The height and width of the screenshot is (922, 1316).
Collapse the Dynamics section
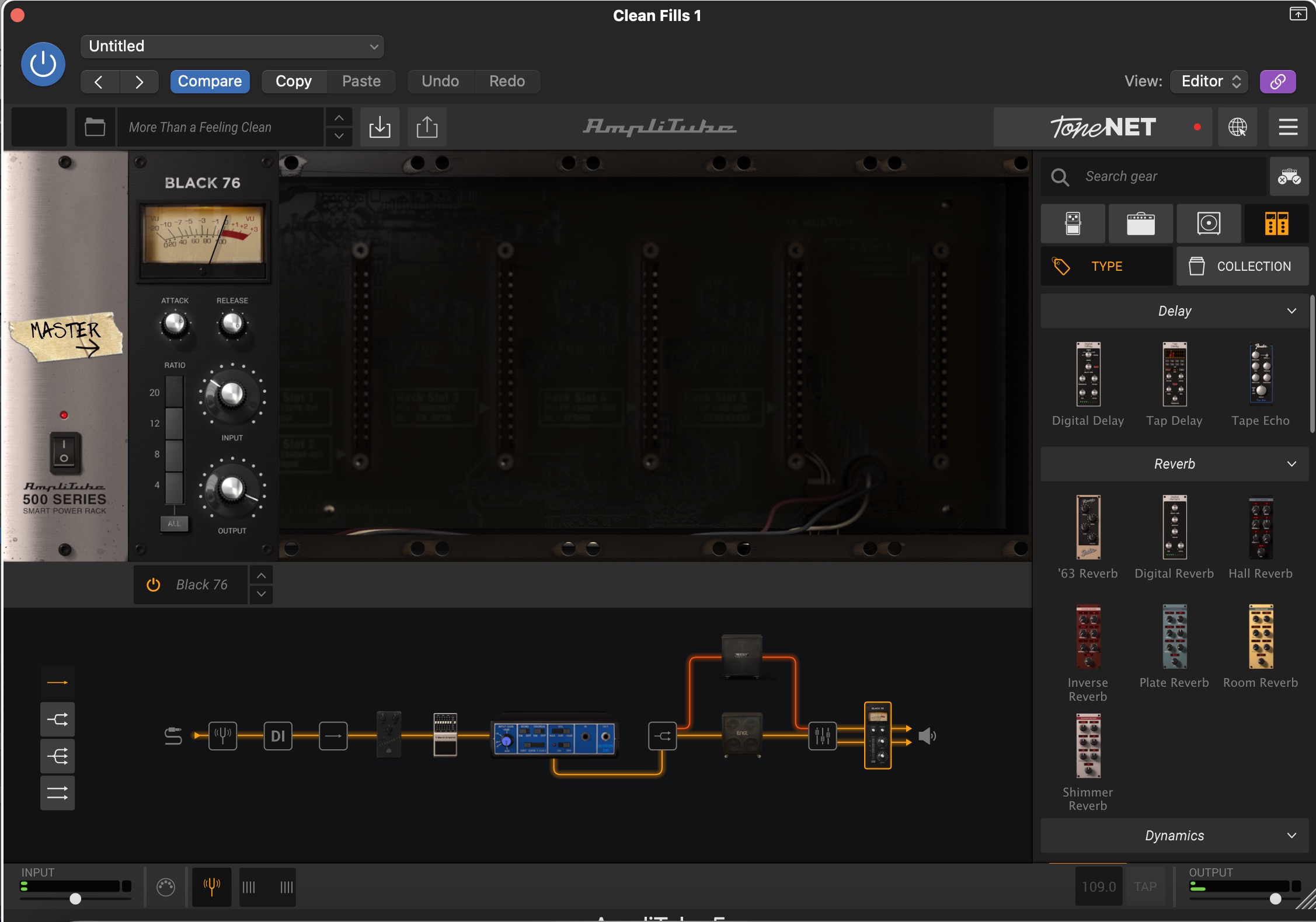pyautogui.click(x=1175, y=836)
